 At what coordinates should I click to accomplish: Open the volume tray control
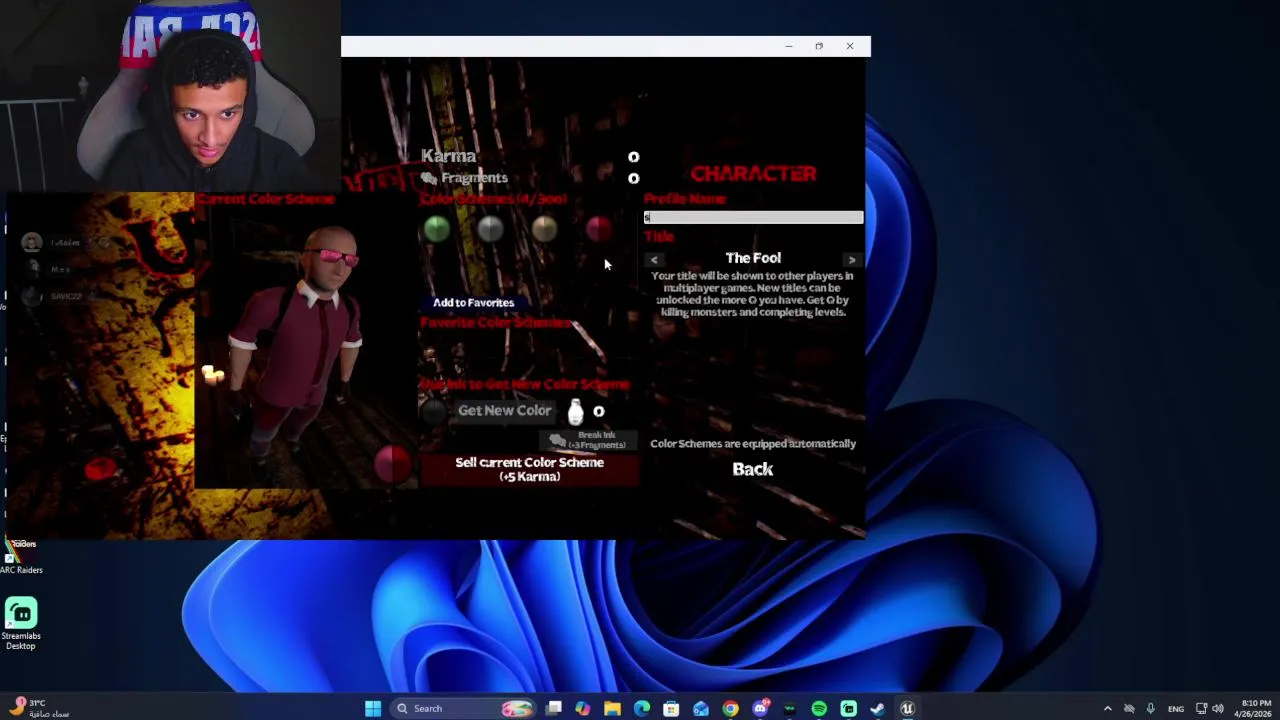coord(1217,708)
